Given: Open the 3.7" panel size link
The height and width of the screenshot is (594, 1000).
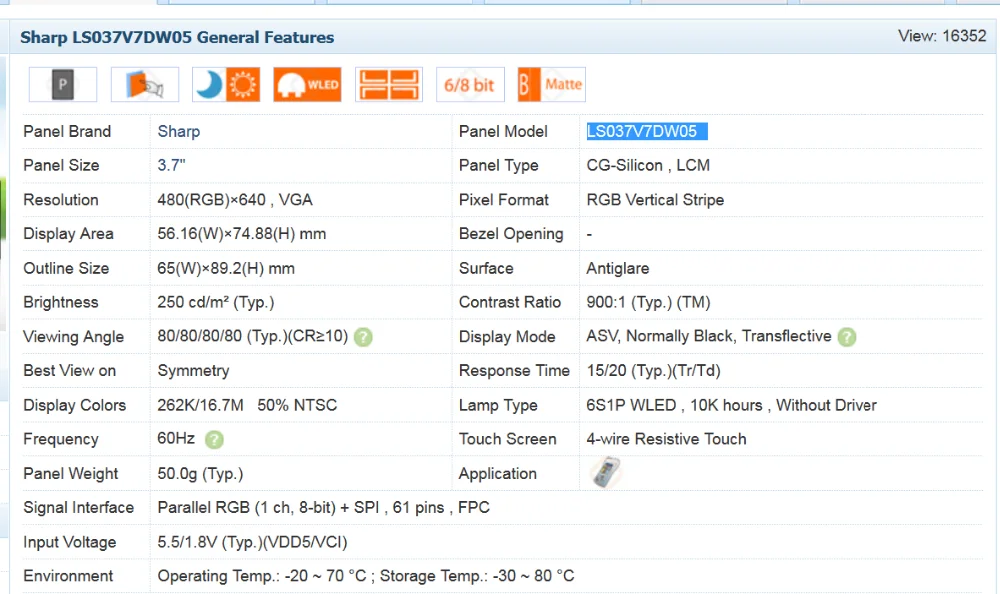Looking at the screenshot, I should 171,165.
